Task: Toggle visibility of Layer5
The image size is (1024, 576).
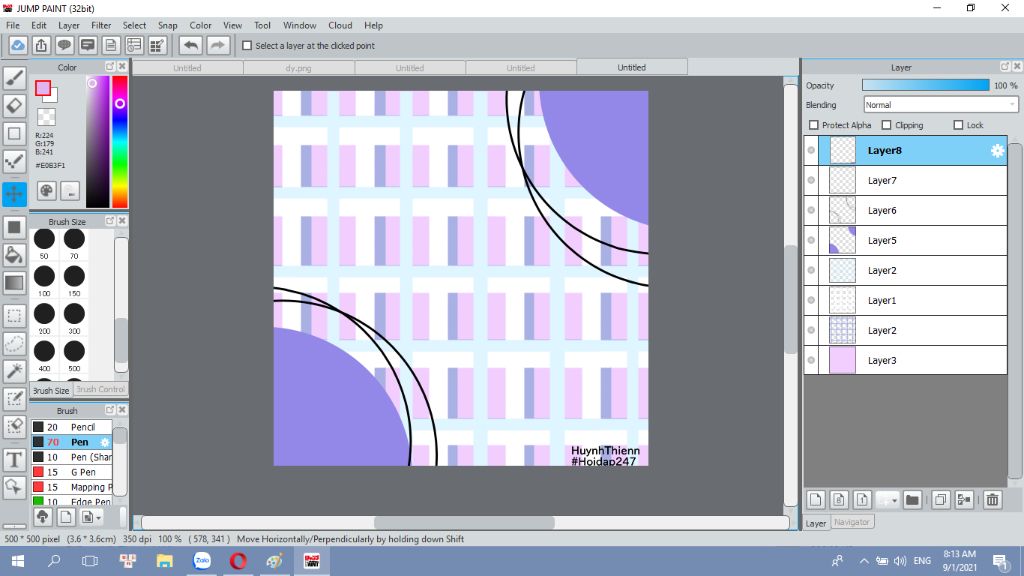Action: (811, 240)
